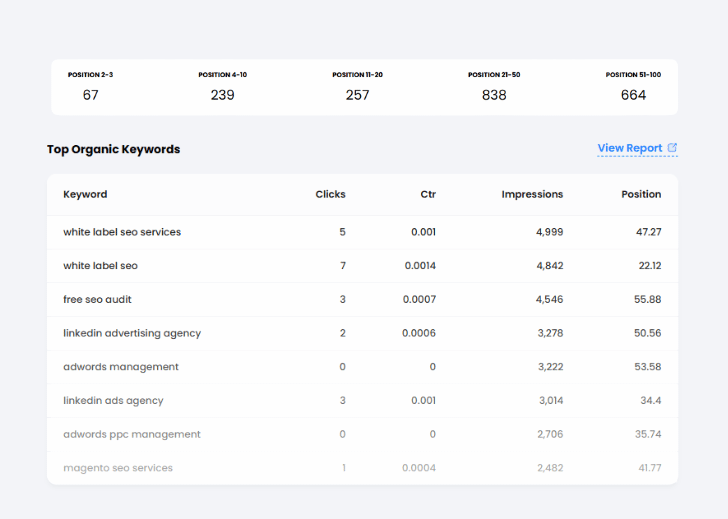
Task: Click the POSITION 21-50 label
Action: (494, 75)
